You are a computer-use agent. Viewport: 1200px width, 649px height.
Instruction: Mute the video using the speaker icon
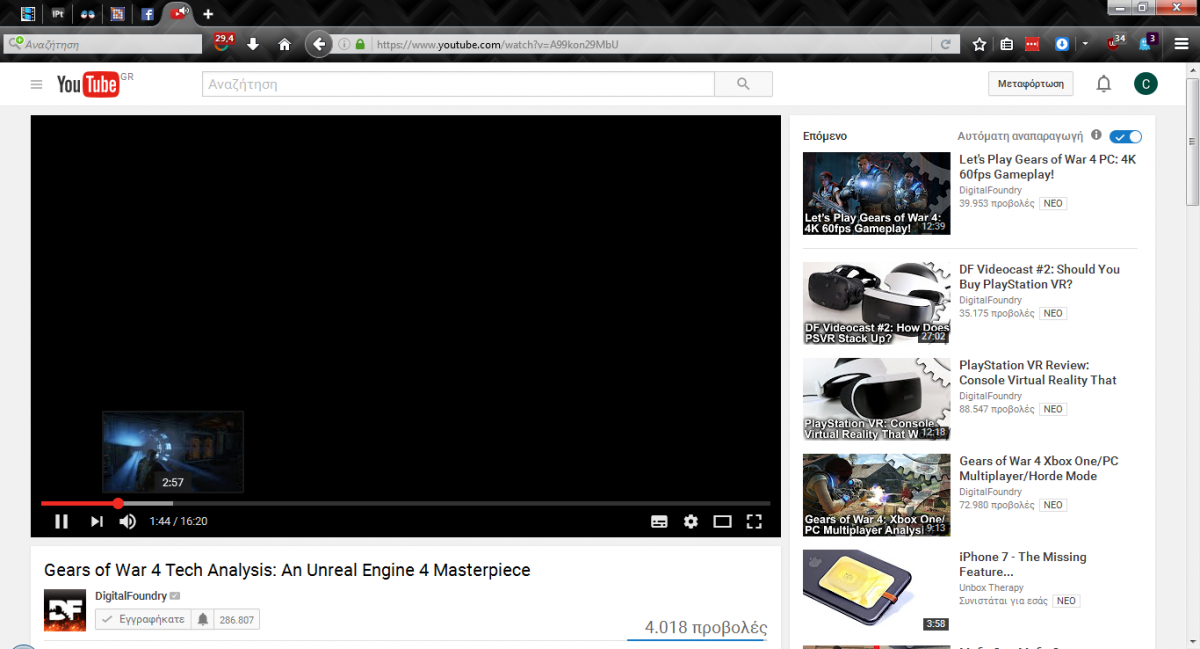tap(128, 521)
